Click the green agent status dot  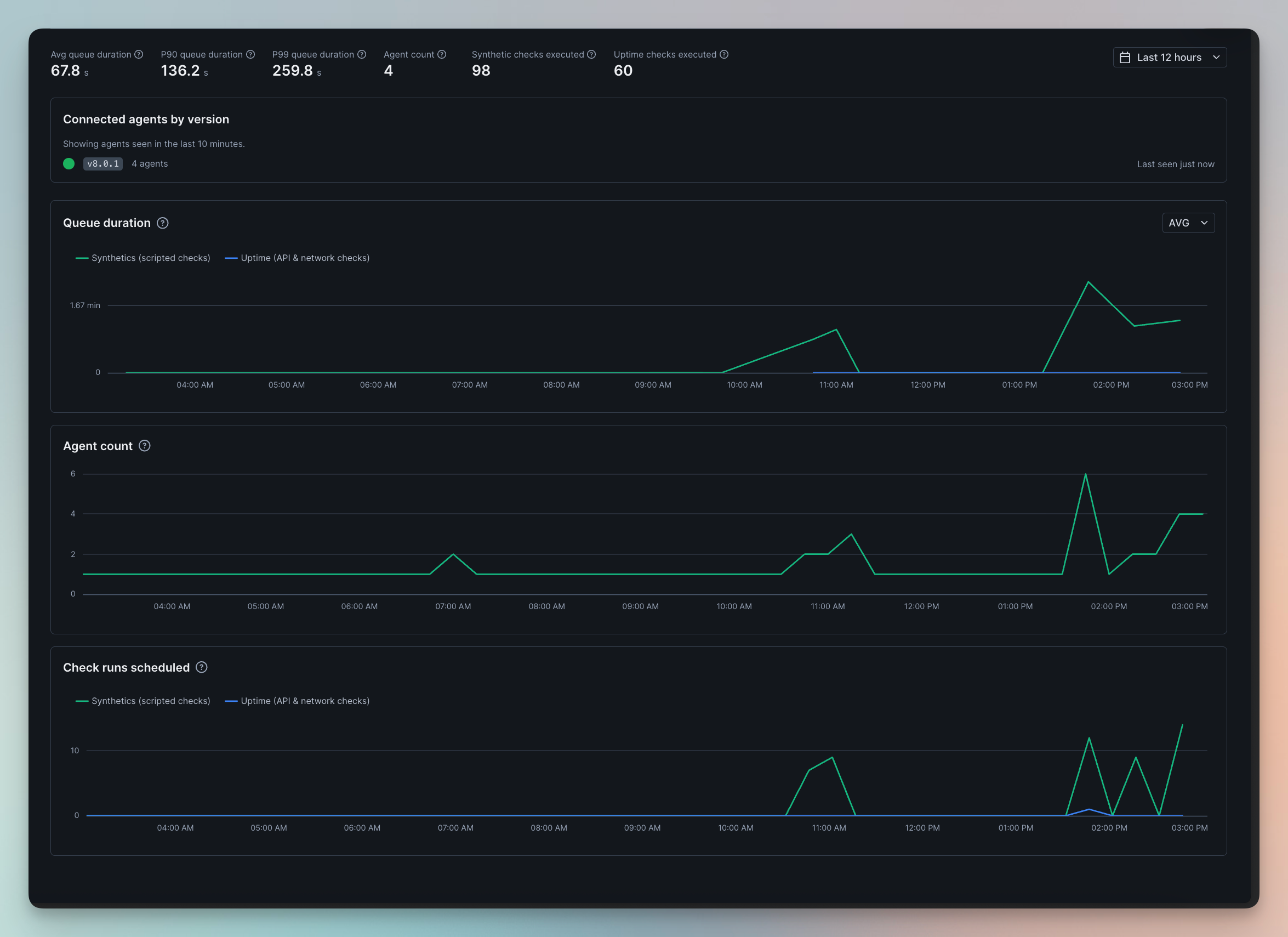coord(69,163)
